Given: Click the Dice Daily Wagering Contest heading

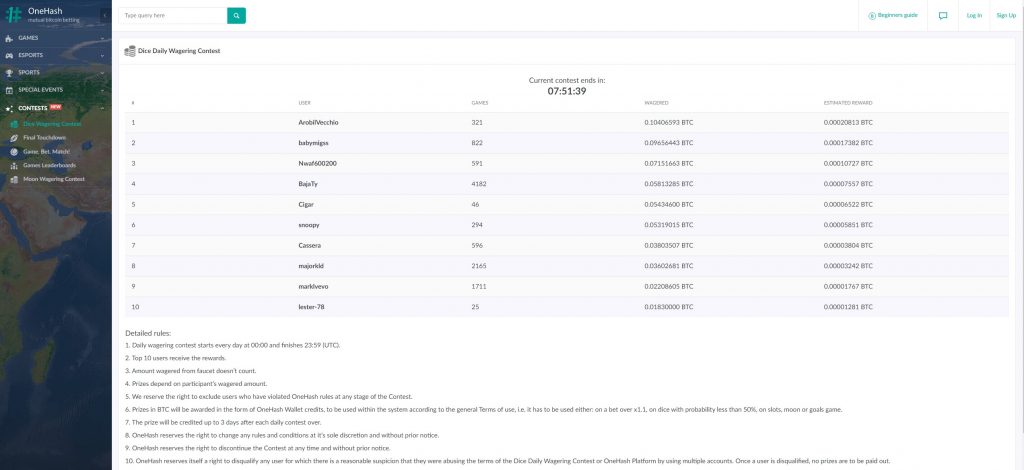Looking at the screenshot, I should pyautogui.click(x=179, y=51).
